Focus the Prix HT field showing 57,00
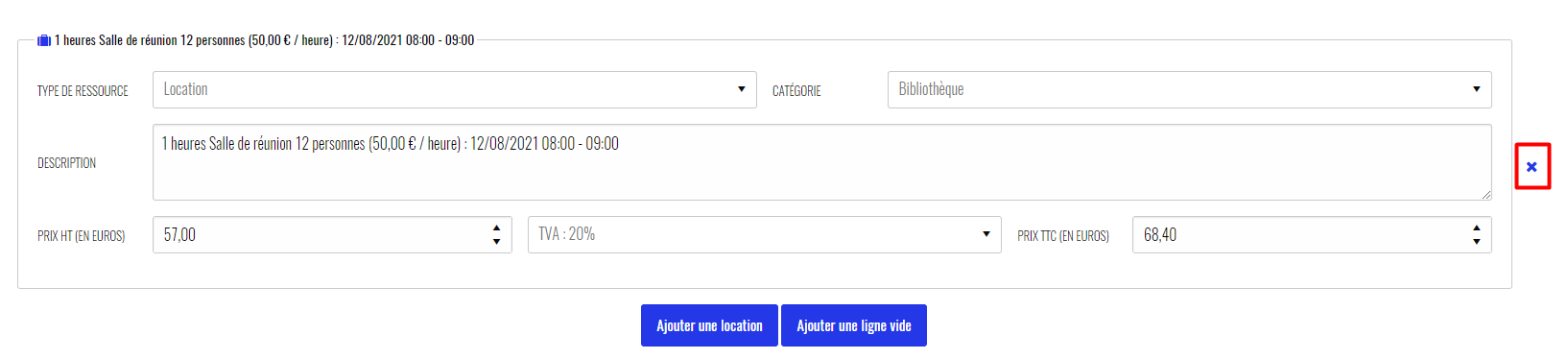The image size is (1568, 359). pos(332,234)
